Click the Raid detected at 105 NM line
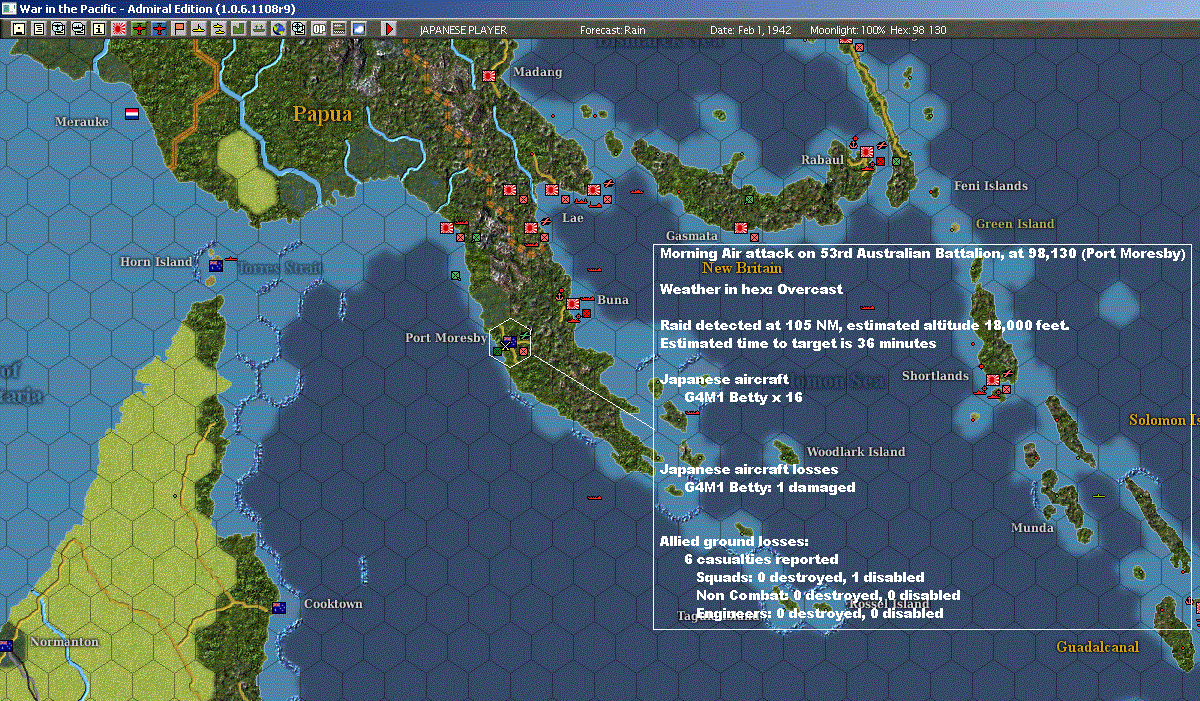 (865, 326)
